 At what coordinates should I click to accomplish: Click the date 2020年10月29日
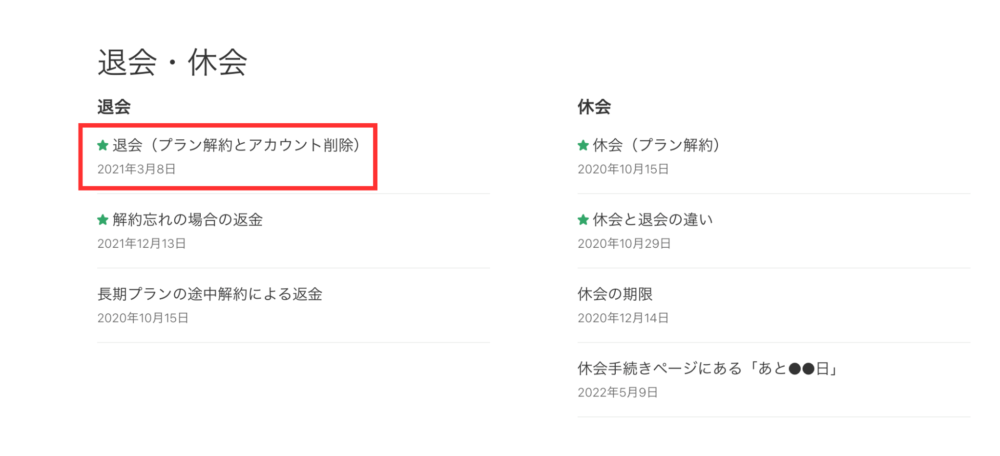[623, 244]
